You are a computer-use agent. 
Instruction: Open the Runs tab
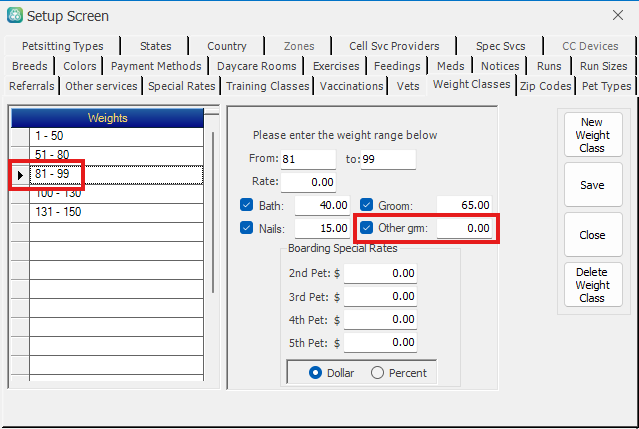coord(549,66)
